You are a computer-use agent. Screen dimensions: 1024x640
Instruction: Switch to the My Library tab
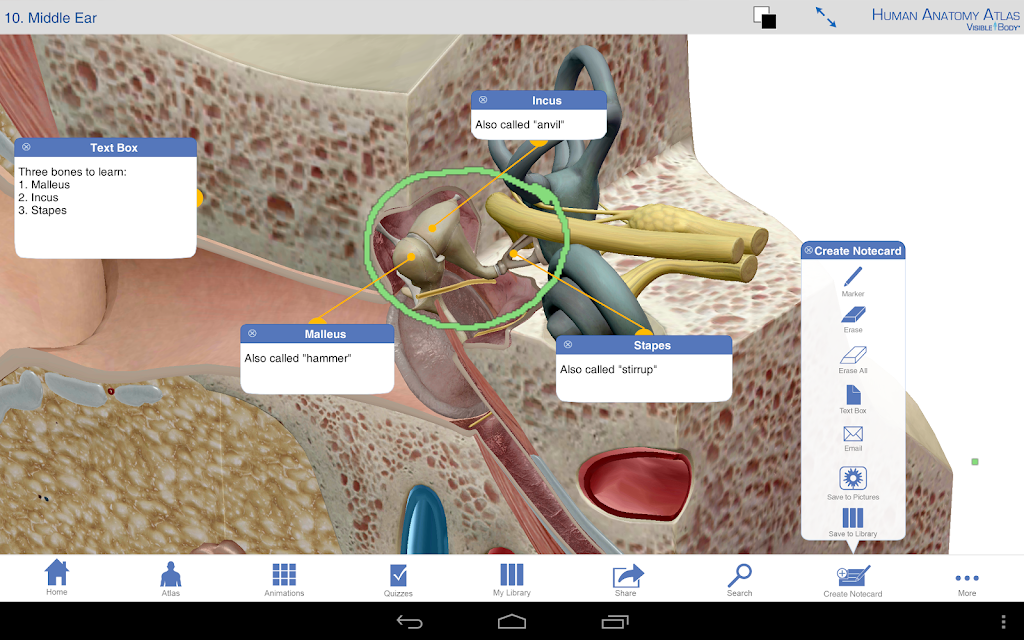coord(511,579)
